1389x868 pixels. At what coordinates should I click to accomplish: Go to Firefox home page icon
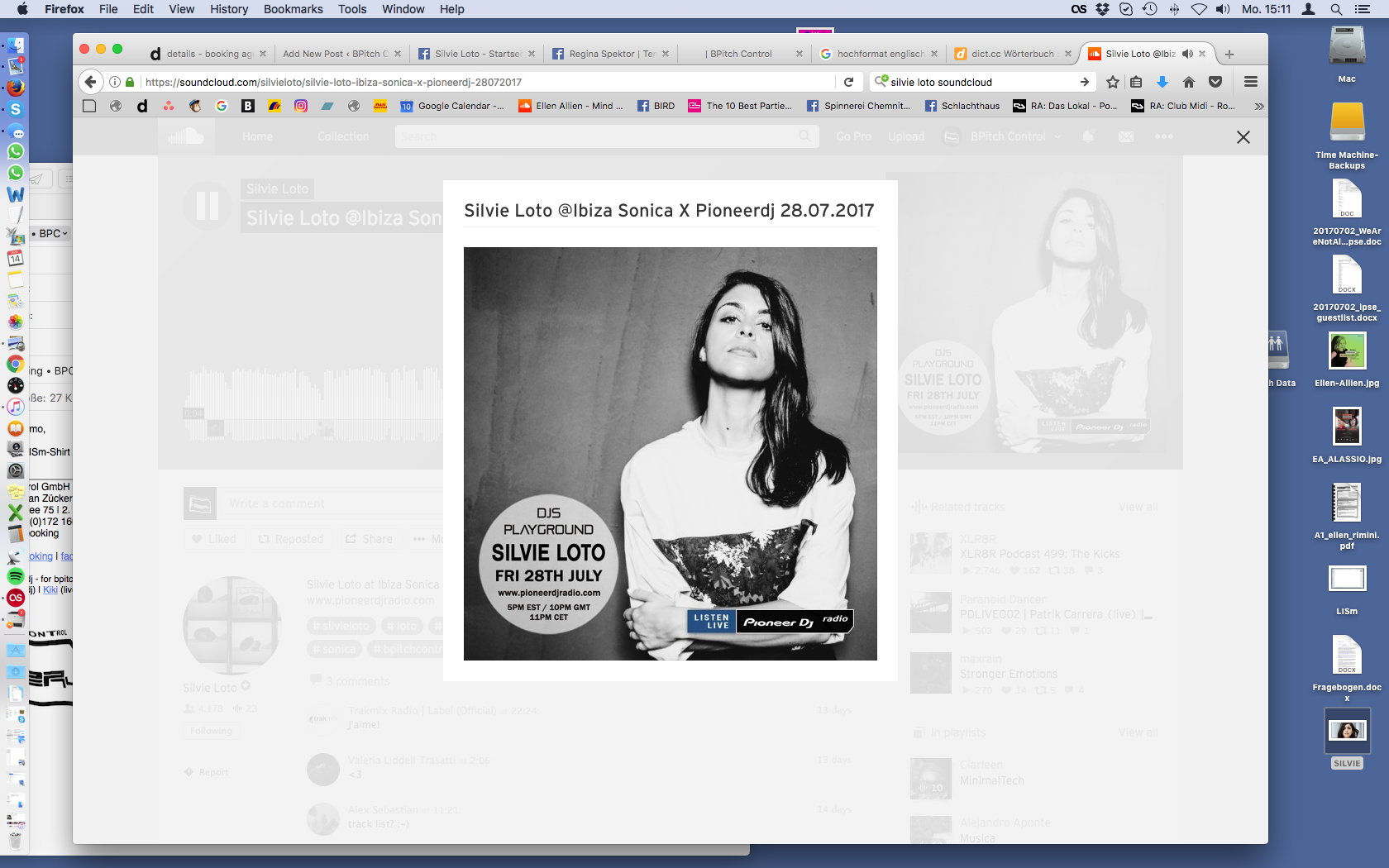pos(1189,82)
